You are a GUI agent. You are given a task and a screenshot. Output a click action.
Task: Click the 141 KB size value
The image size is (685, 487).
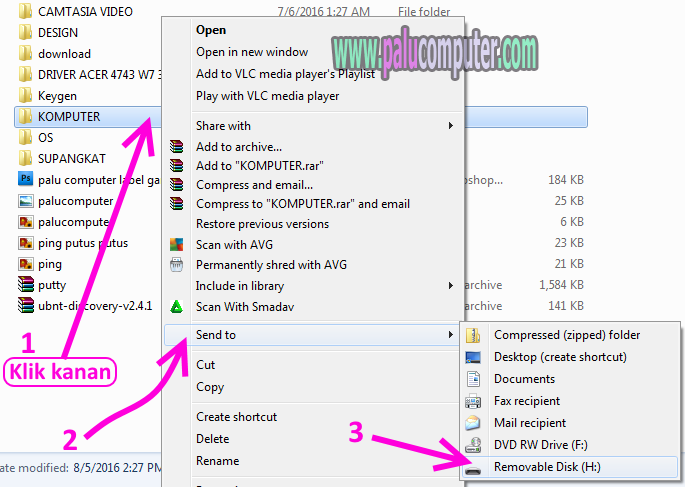coord(566,306)
